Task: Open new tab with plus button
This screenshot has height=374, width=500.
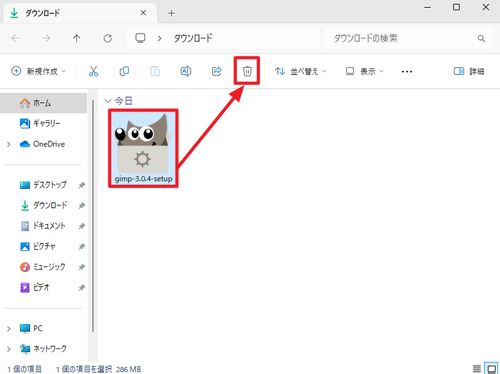Action: [x=171, y=13]
